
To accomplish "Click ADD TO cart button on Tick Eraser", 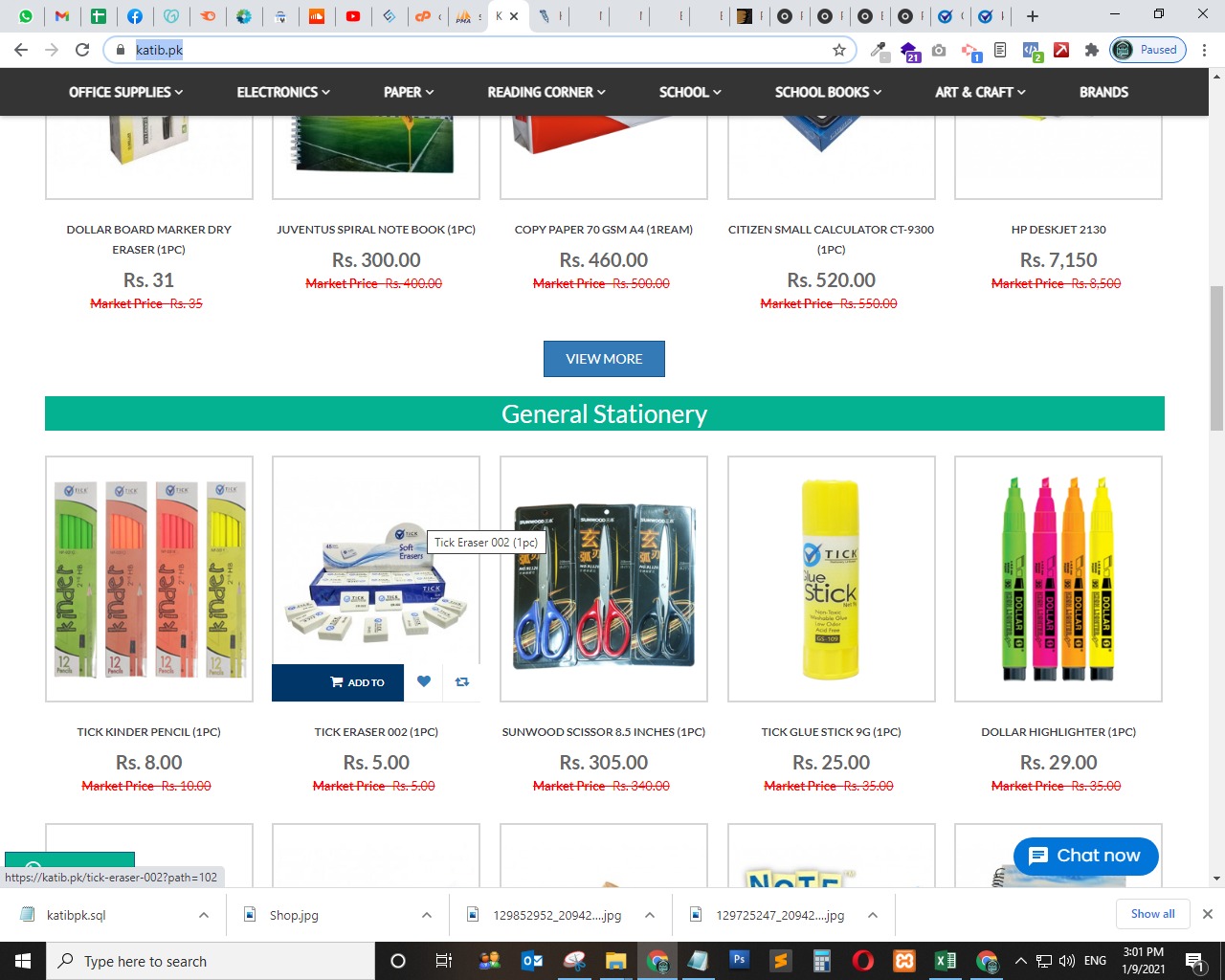I will 338,682.
